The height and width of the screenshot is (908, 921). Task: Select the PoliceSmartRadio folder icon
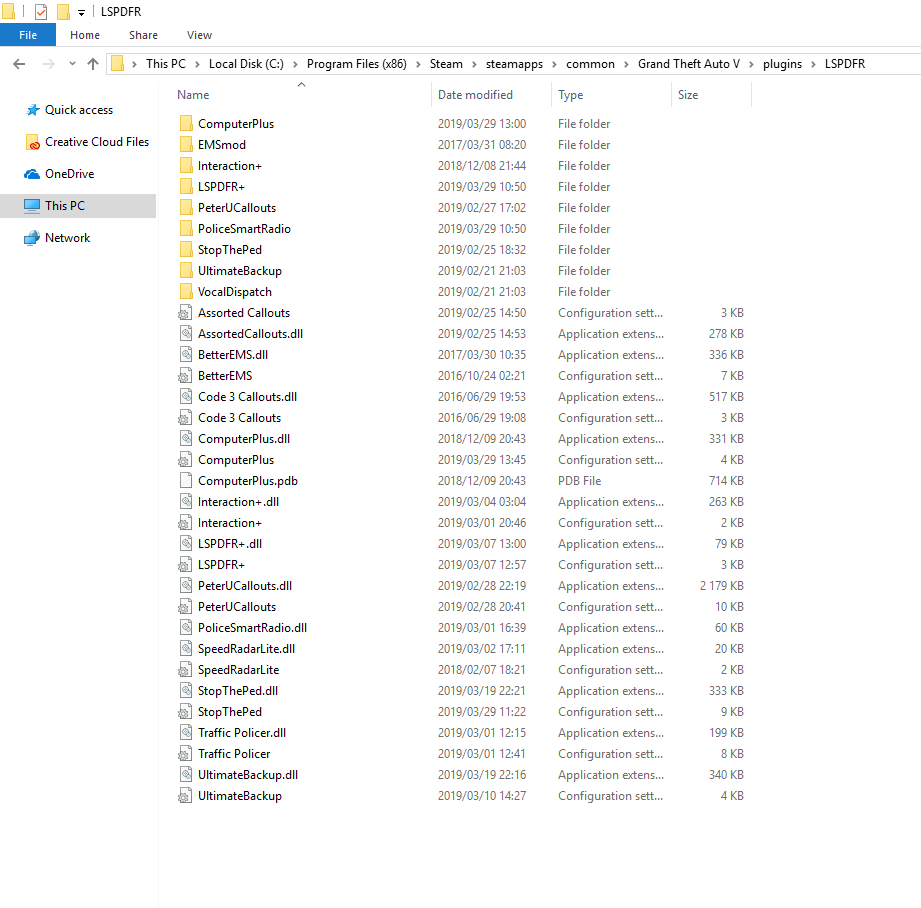(x=186, y=228)
